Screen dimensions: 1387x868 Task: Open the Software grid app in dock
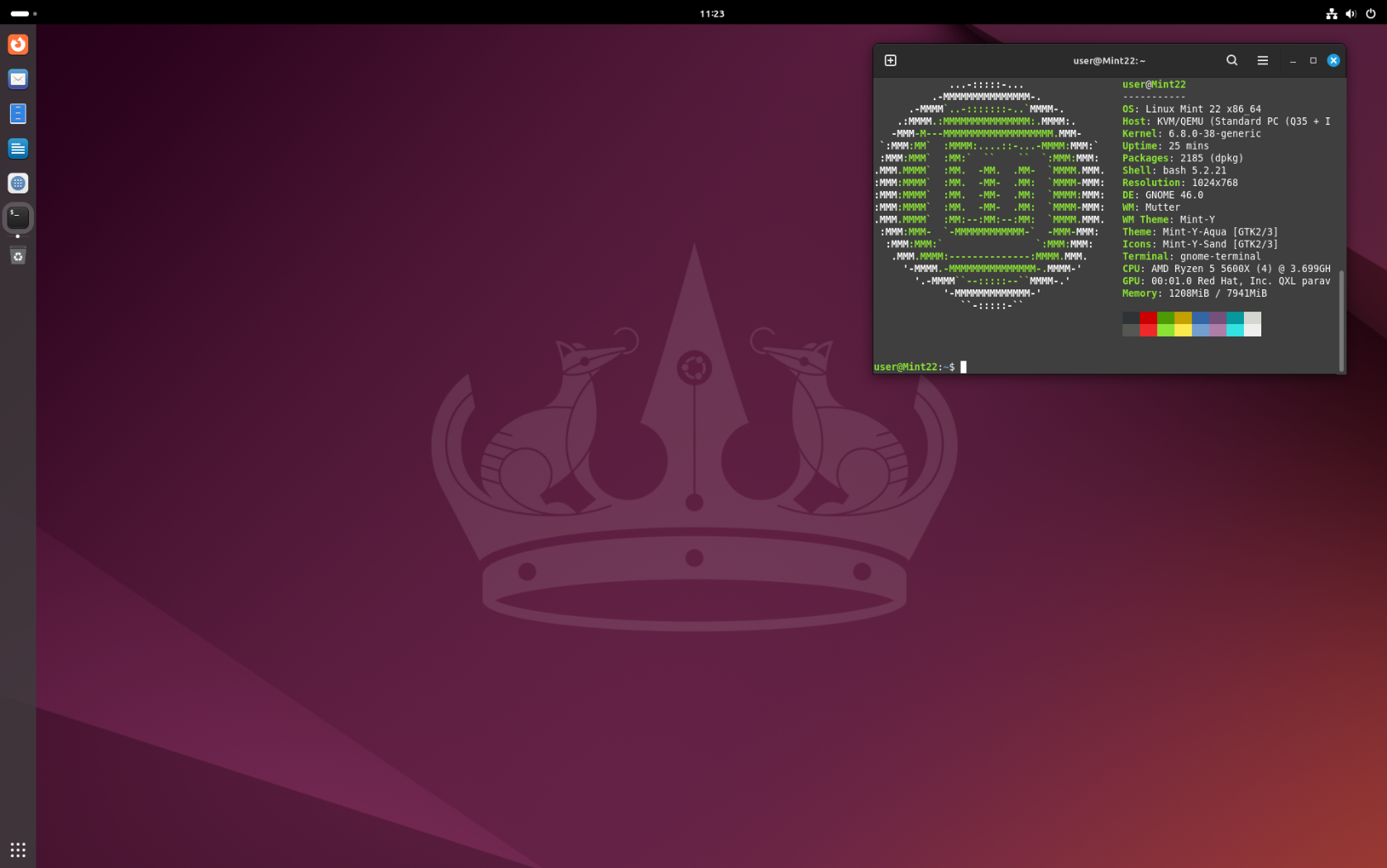18,183
